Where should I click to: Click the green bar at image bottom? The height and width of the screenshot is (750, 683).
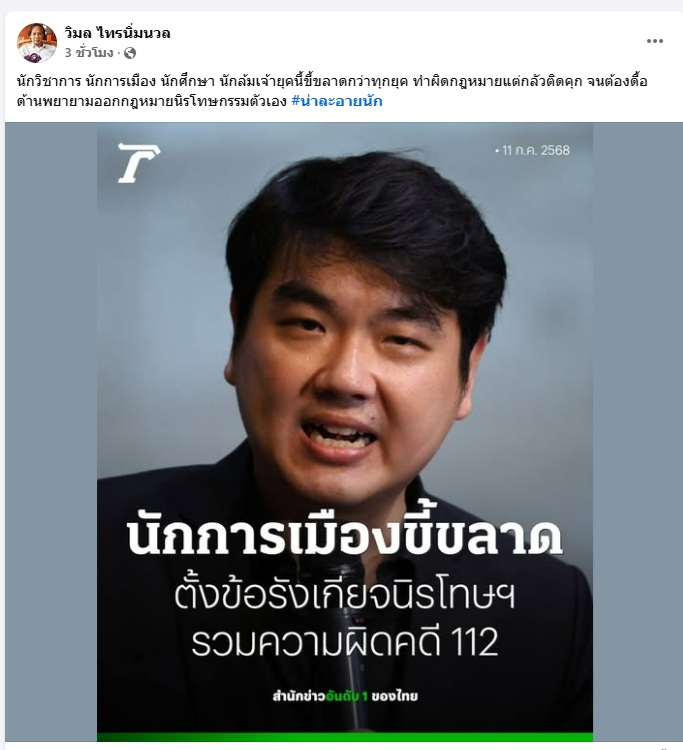coord(345,737)
